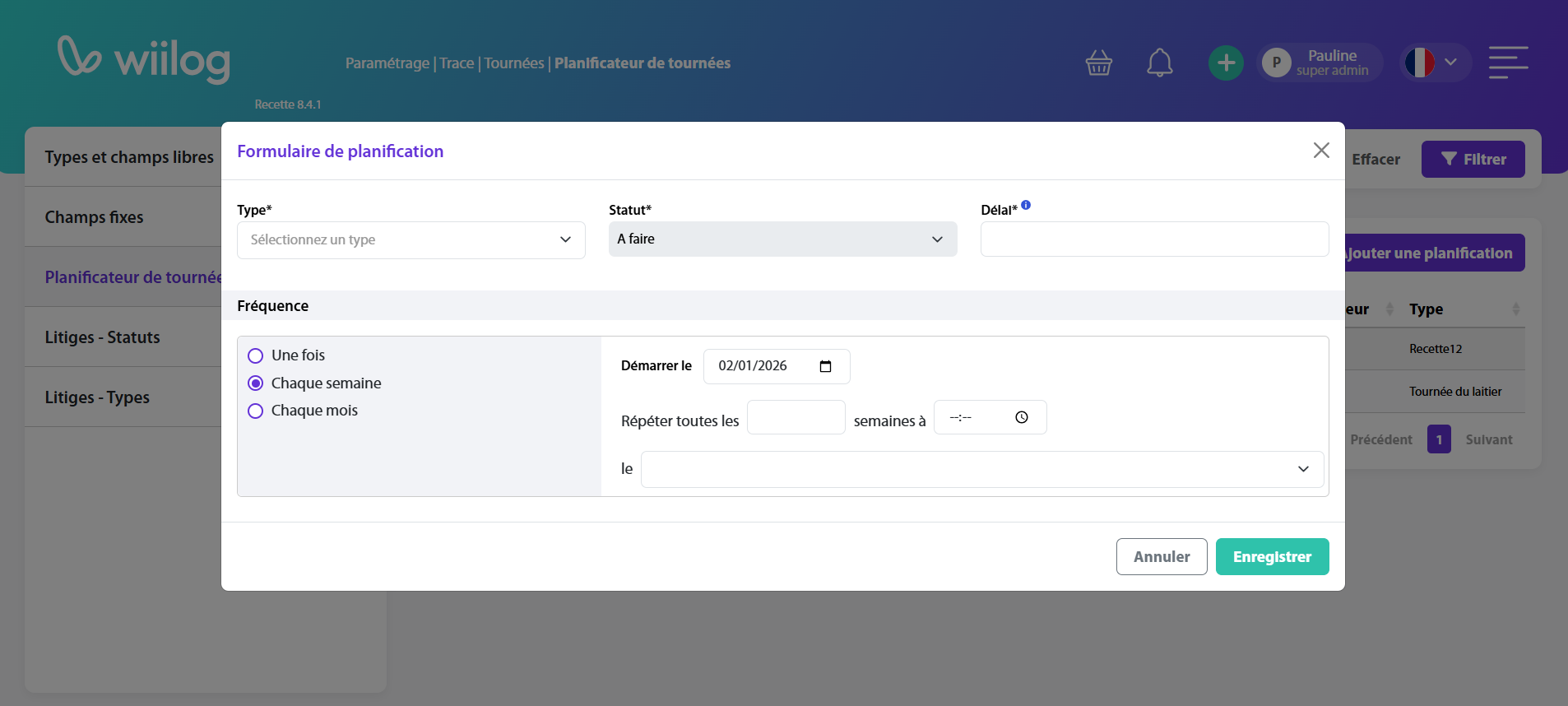Open the Type selection dropdown
Screen dimensions: 1568x706
tap(411, 239)
